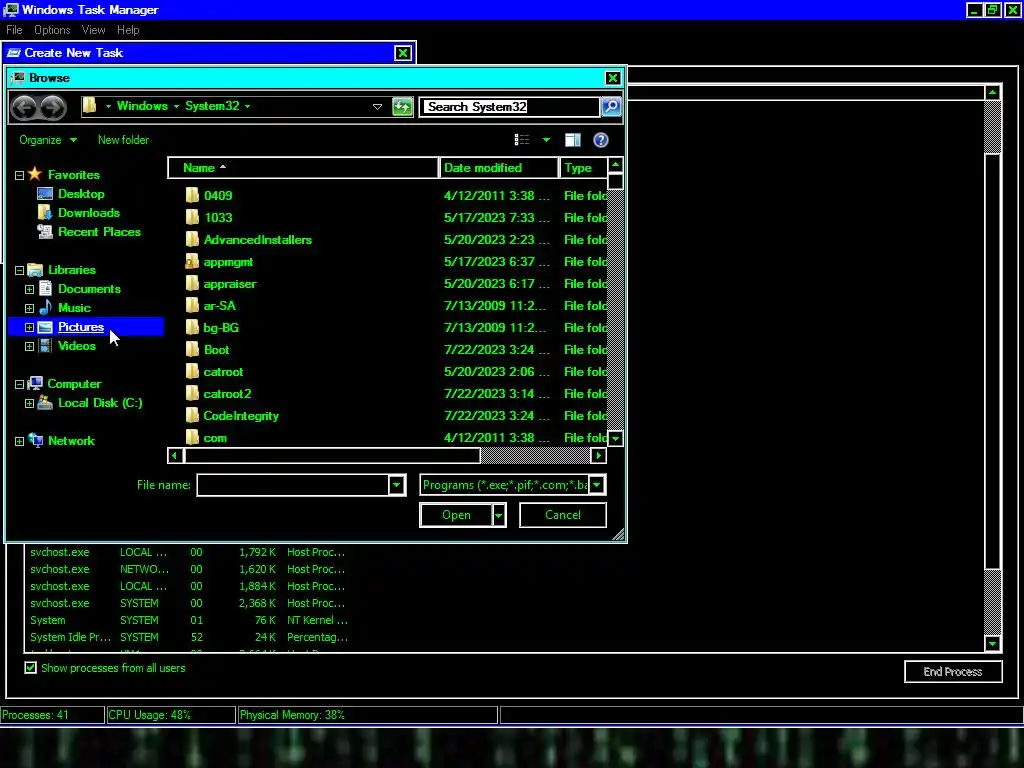
Task: Select the AdvancedInstallers folder icon
Action: [x=192, y=240]
